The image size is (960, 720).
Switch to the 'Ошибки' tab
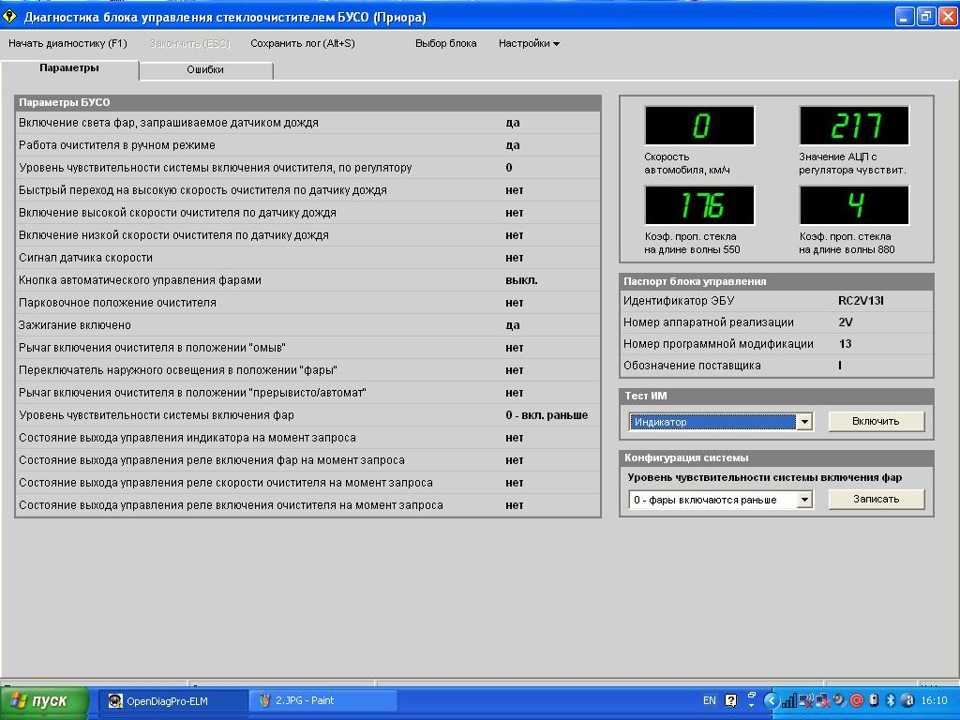tap(206, 70)
